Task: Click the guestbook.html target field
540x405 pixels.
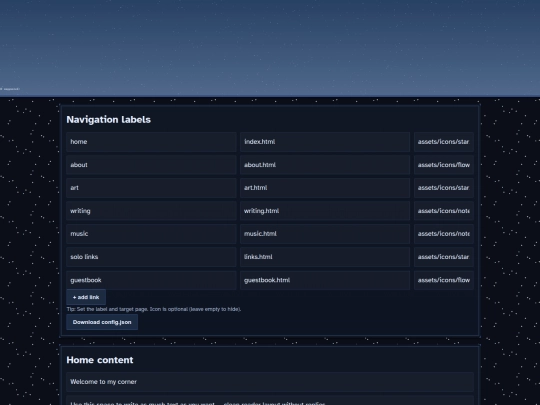Action: tap(325, 280)
